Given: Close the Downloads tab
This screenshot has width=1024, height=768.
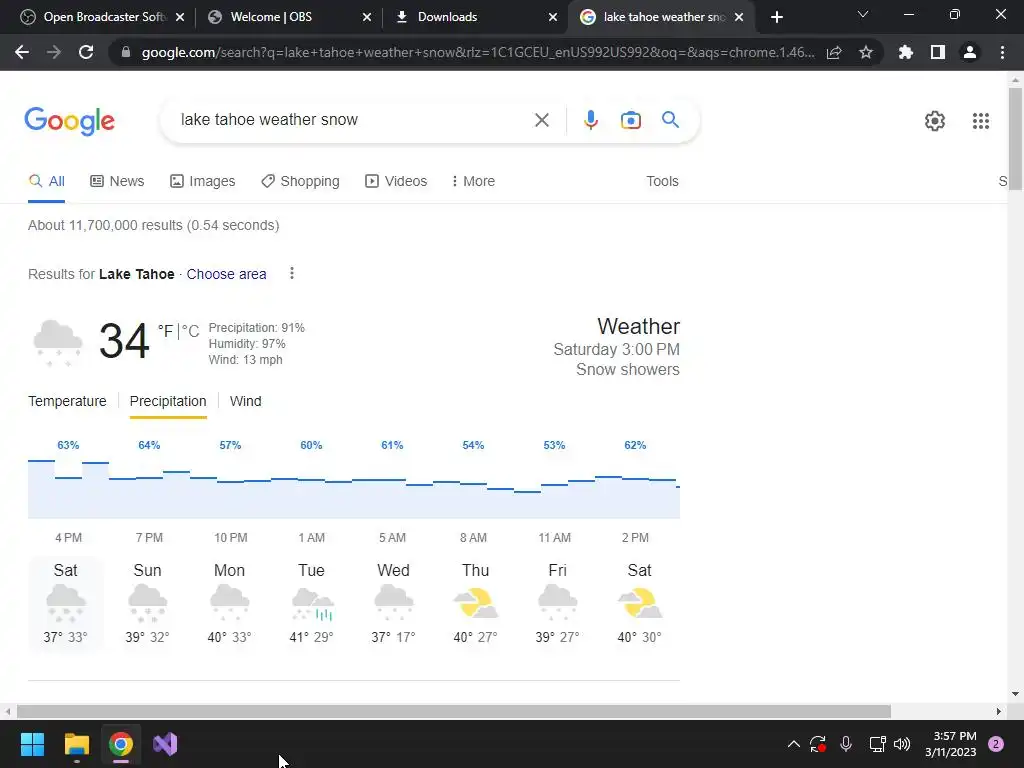Looking at the screenshot, I should coord(553,17).
